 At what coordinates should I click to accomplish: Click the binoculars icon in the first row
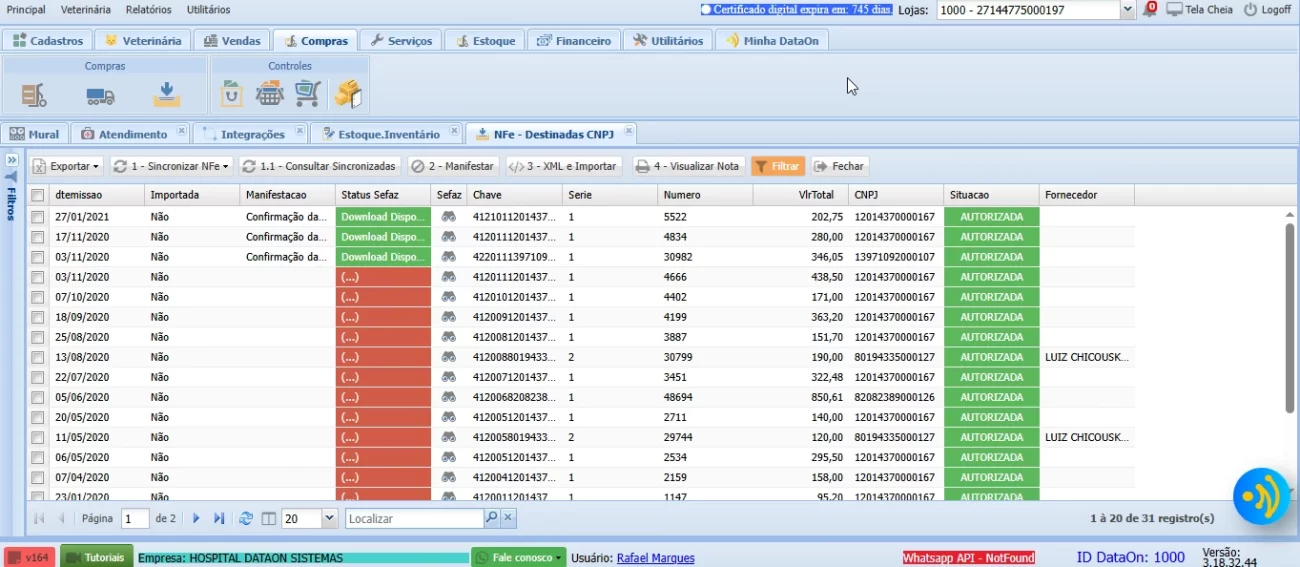pyautogui.click(x=449, y=217)
